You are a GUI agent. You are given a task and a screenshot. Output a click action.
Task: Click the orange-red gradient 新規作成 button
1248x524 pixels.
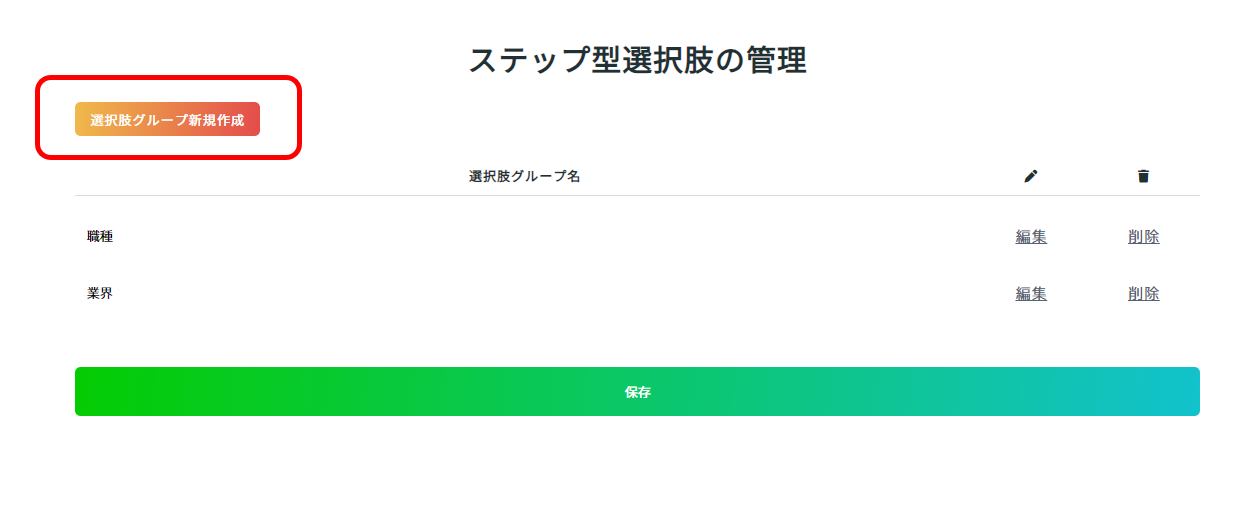[167, 119]
